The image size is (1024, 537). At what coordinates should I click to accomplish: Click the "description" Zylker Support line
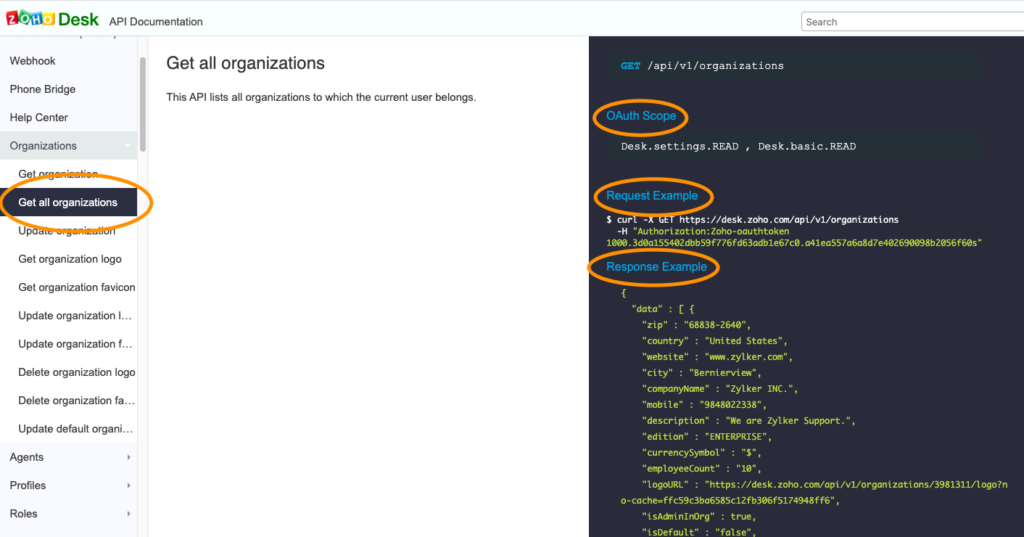click(x=748, y=421)
